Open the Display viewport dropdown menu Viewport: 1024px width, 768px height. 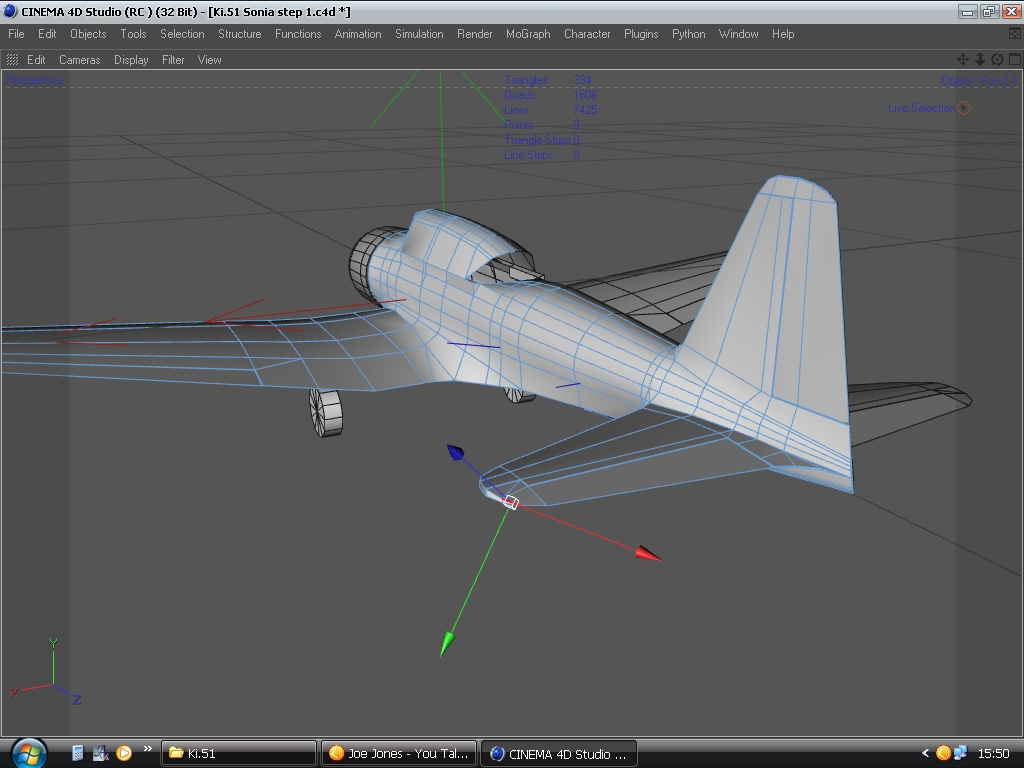point(131,60)
